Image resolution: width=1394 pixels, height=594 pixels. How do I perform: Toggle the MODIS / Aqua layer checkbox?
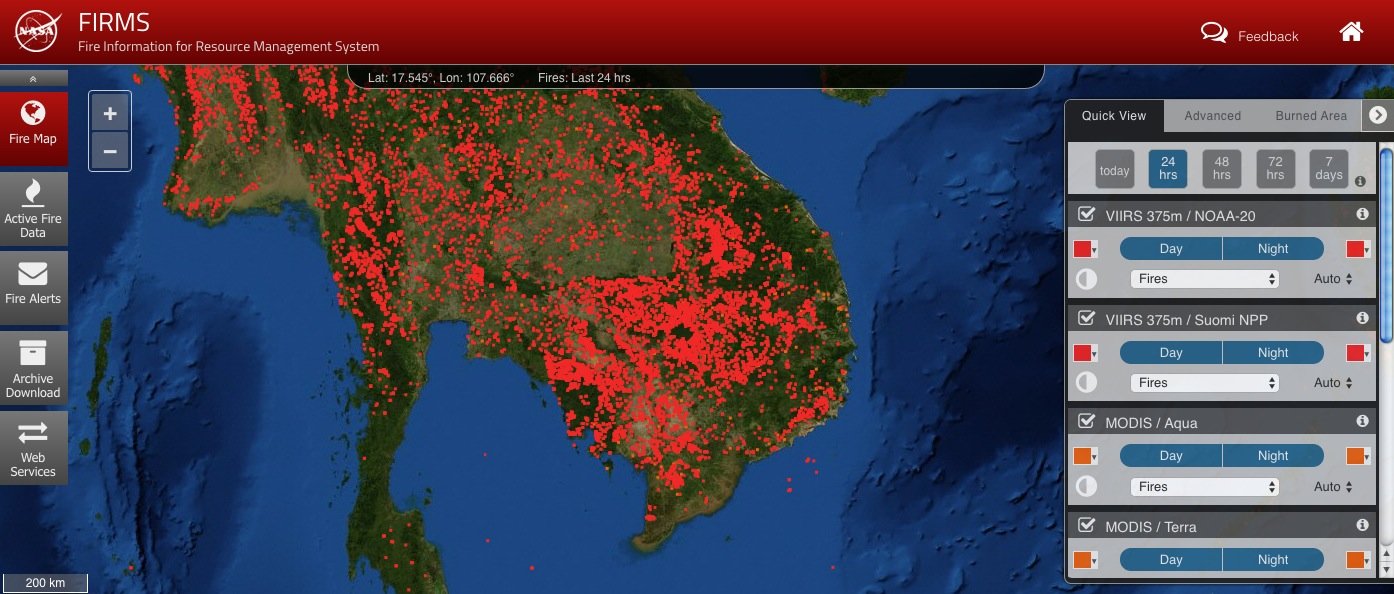click(x=1087, y=422)
